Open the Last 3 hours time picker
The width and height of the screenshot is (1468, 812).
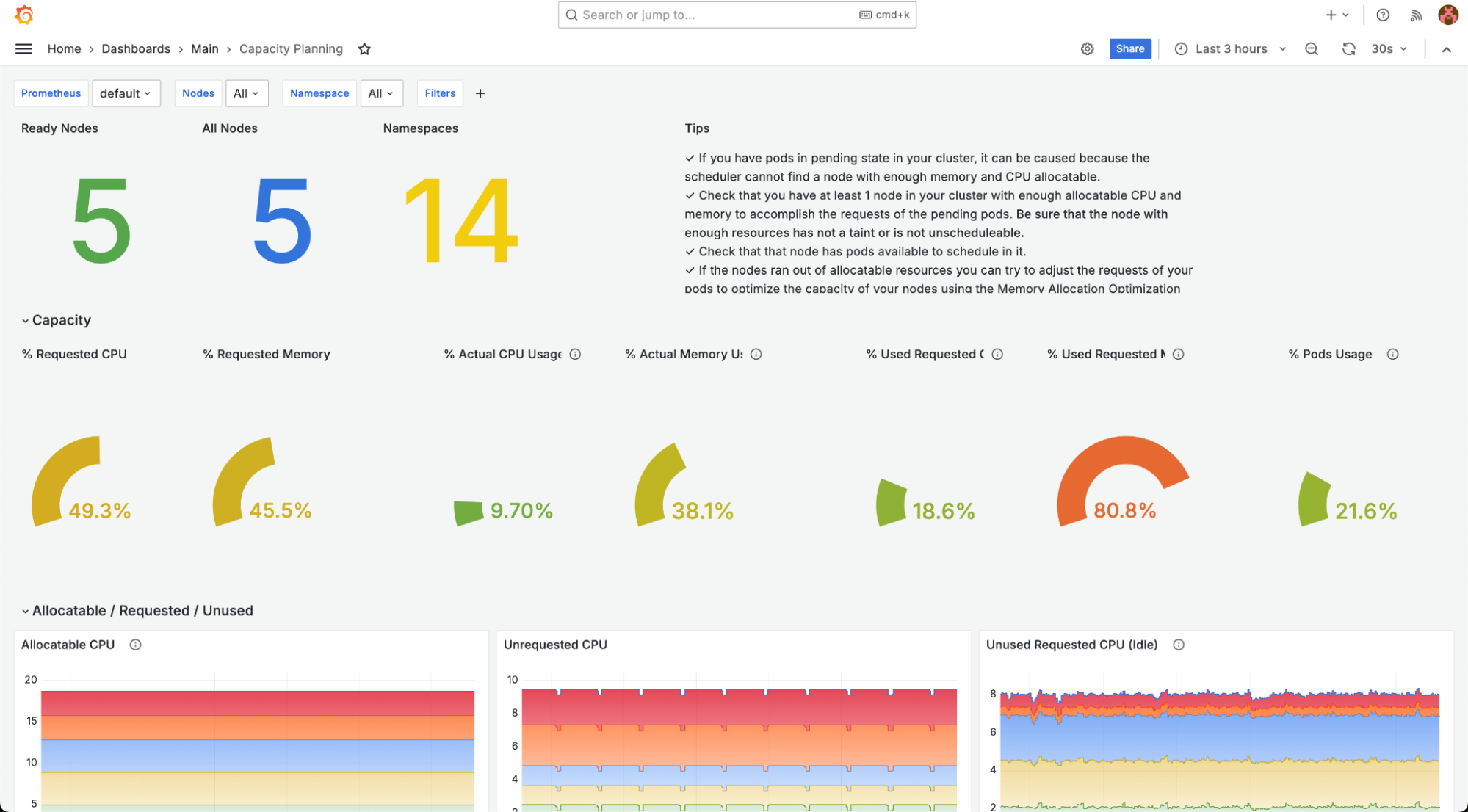click(1232, 48)
